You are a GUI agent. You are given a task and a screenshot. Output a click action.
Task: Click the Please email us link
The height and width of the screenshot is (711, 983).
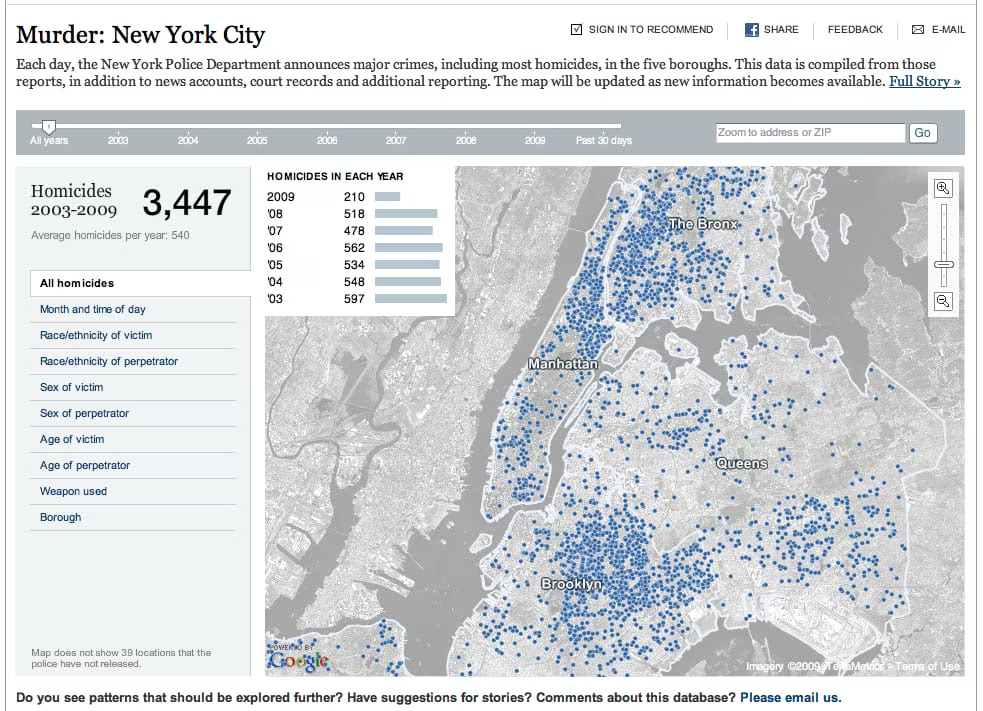click(791, 698)
